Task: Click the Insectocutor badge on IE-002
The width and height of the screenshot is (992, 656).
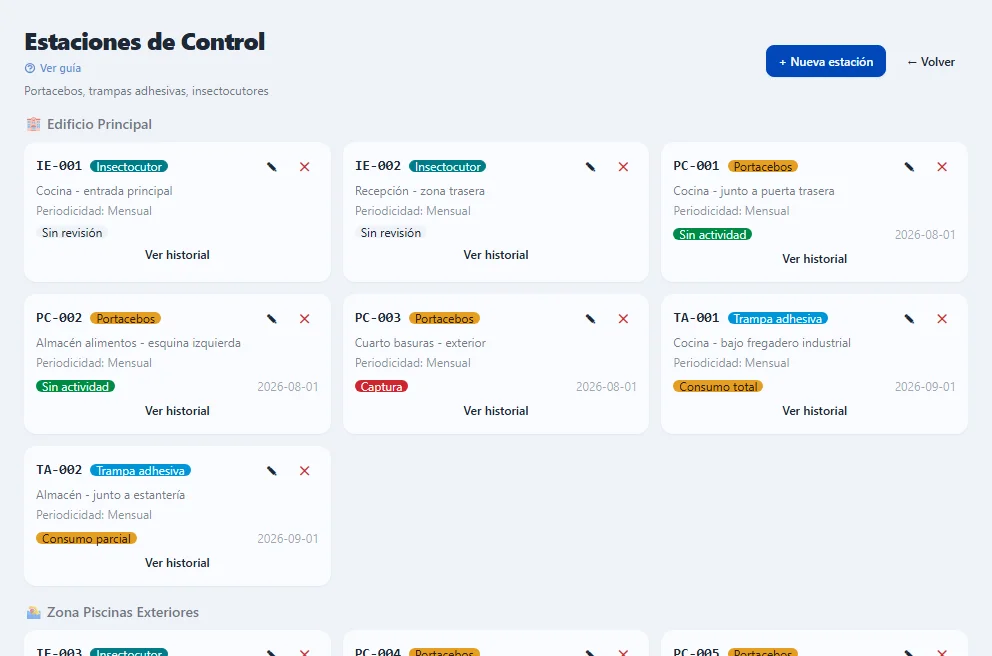Action: pos(448,166)
